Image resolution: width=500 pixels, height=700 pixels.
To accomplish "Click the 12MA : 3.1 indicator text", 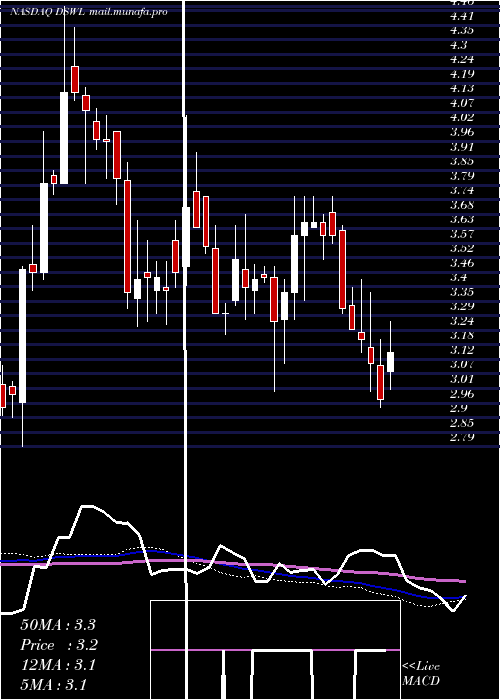I will click(58, 665).
